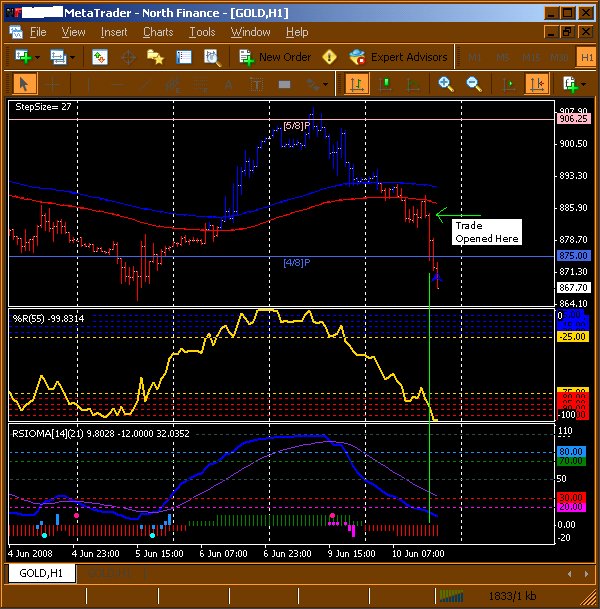Click the '[5/8]P' level label
This screenshot has height=609, width=600.
(x=297, y=126)
